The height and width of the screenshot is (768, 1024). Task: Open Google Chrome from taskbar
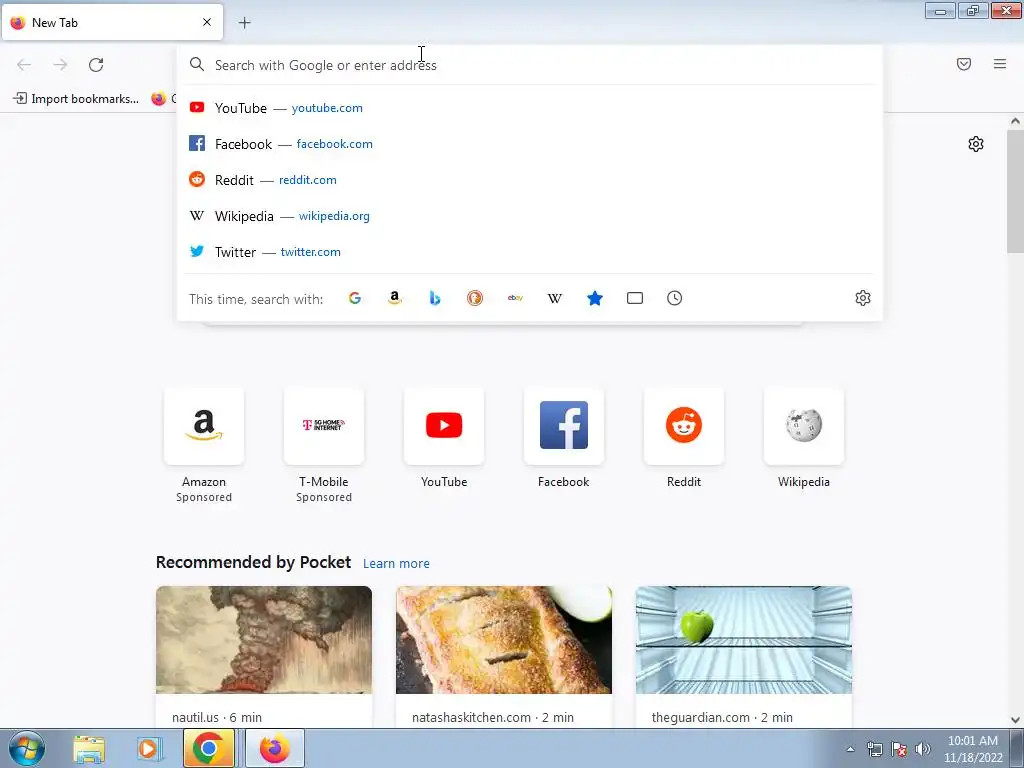tap(209, 748)
